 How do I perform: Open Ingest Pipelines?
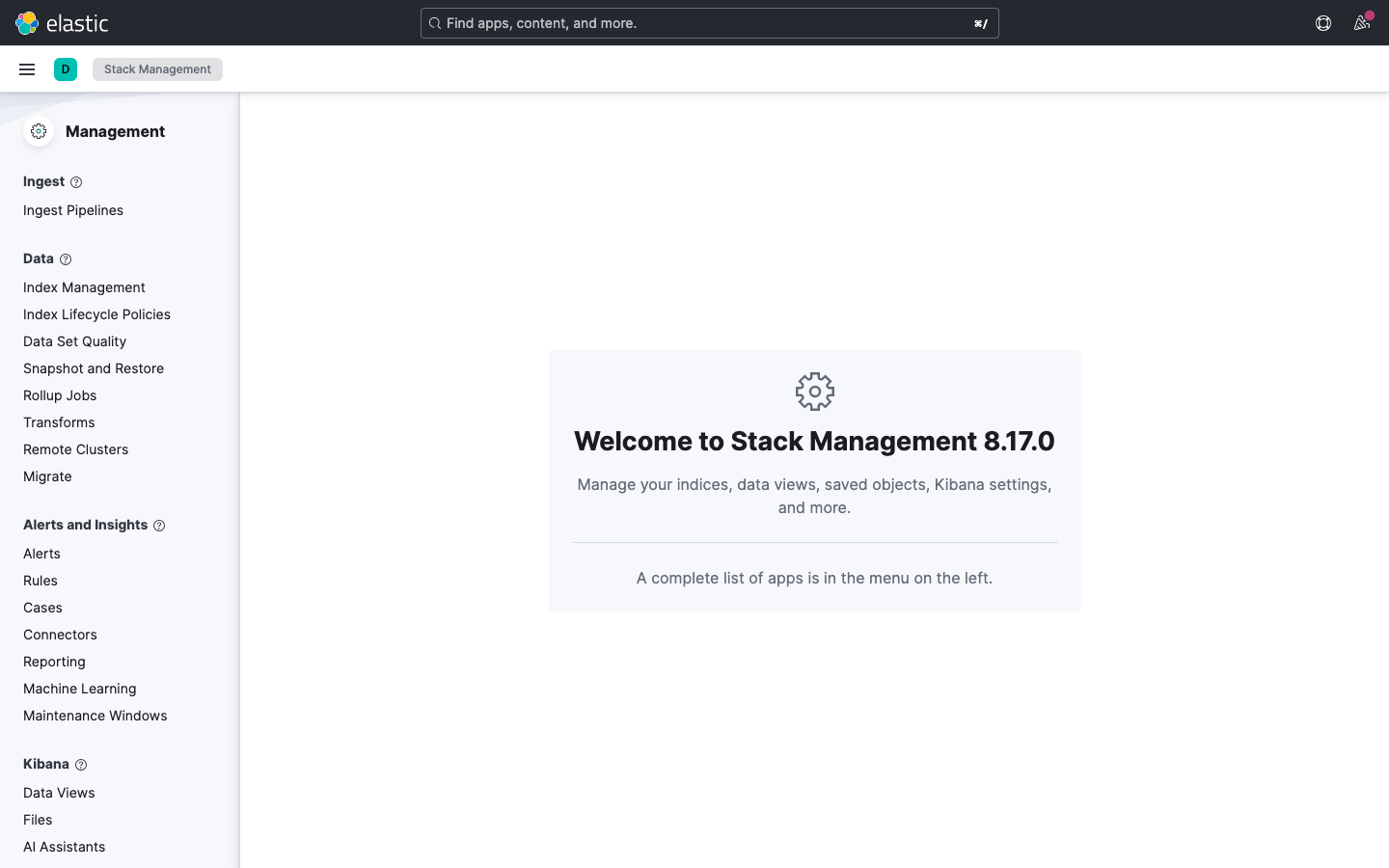pyautogui.click(x=72, y=210)
